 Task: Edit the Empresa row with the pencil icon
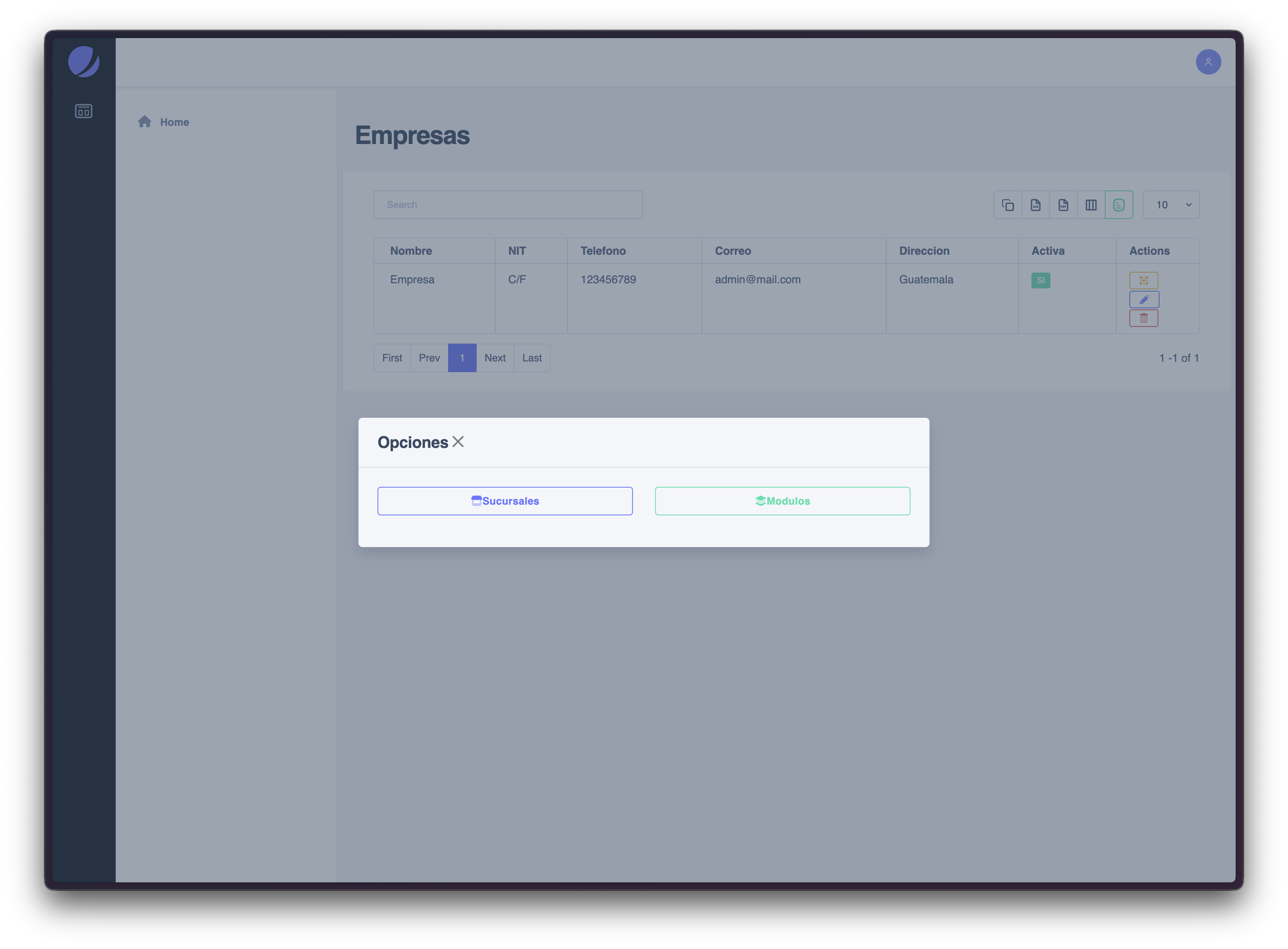1144,299
